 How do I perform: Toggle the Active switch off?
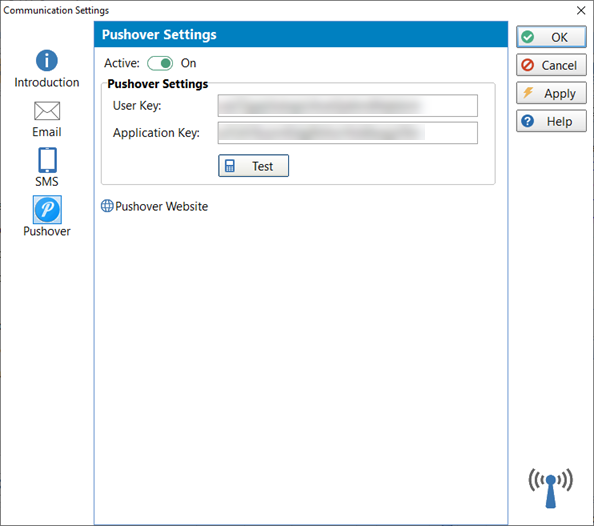click(160, 63)
